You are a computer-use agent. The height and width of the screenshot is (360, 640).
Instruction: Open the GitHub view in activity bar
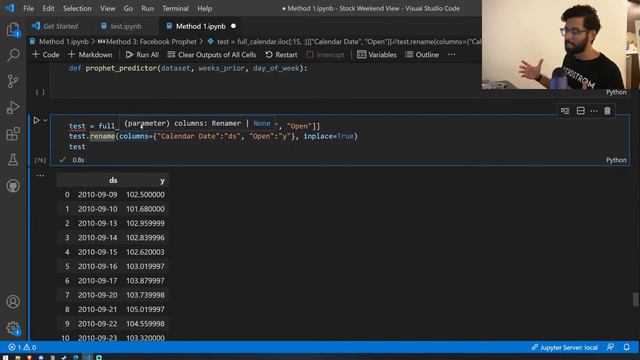(x=13, y=186)
